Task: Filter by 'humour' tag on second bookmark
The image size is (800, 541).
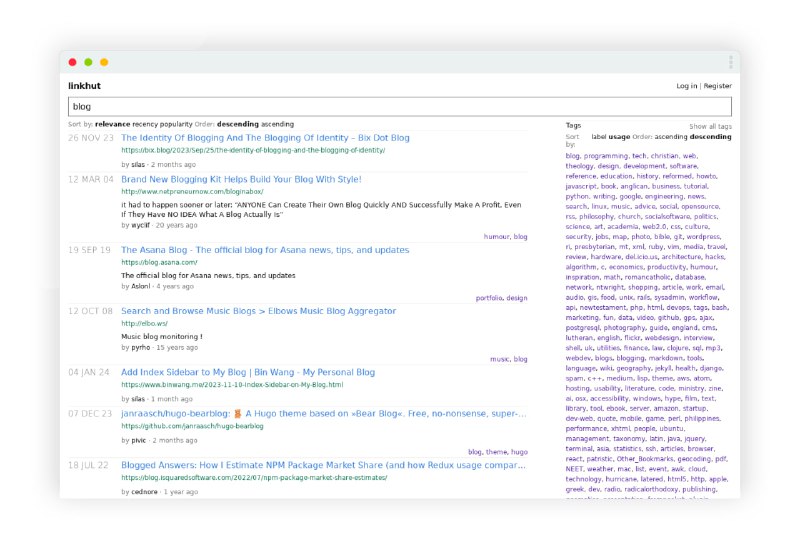Action: click(496, 237)
